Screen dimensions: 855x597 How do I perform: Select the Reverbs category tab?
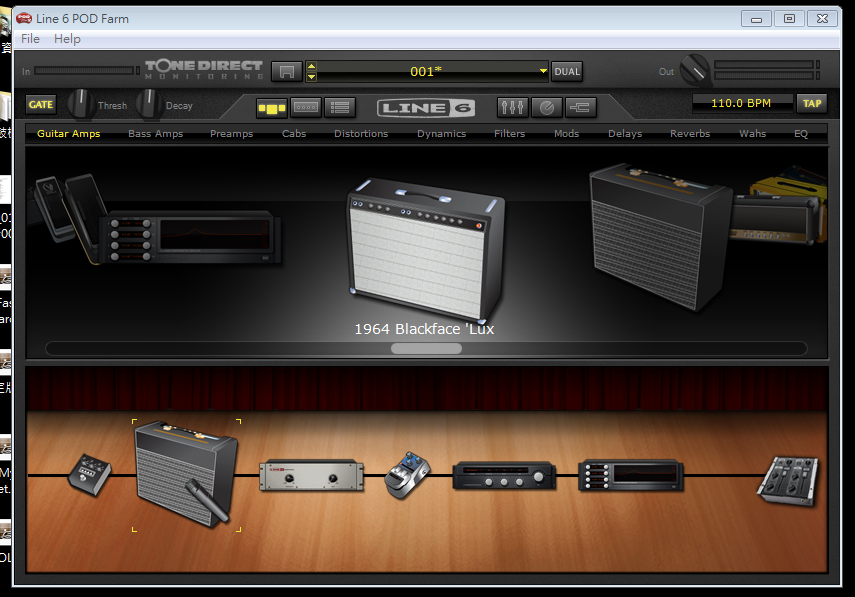pyautogui.click(x=690, y=134)
